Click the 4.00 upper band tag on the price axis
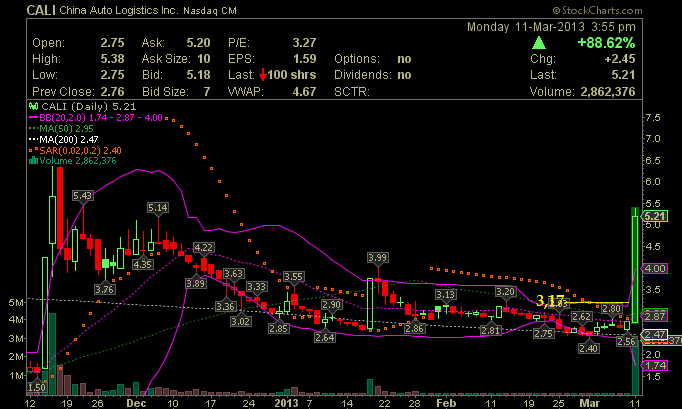The width and height of the screenshot is (682, 409). point(655,268)
